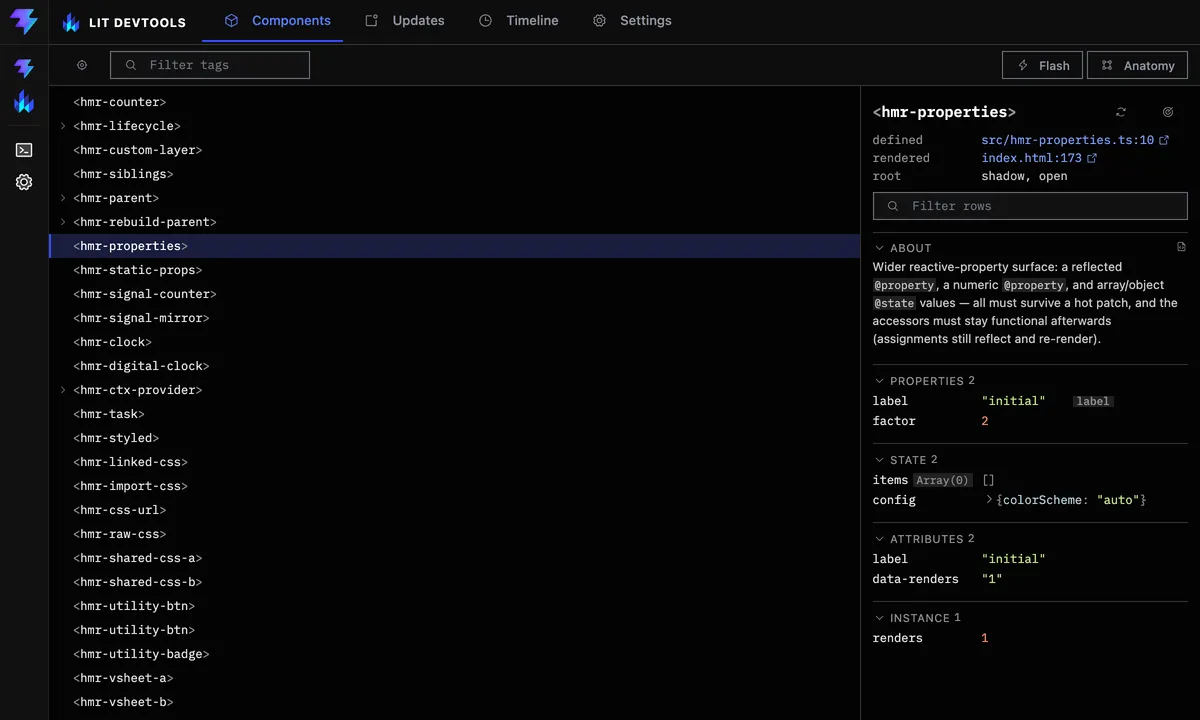Viewport: 1200px width, 720px height.
Task: Click the data-renders attribute value "1"
Action: 992,579
